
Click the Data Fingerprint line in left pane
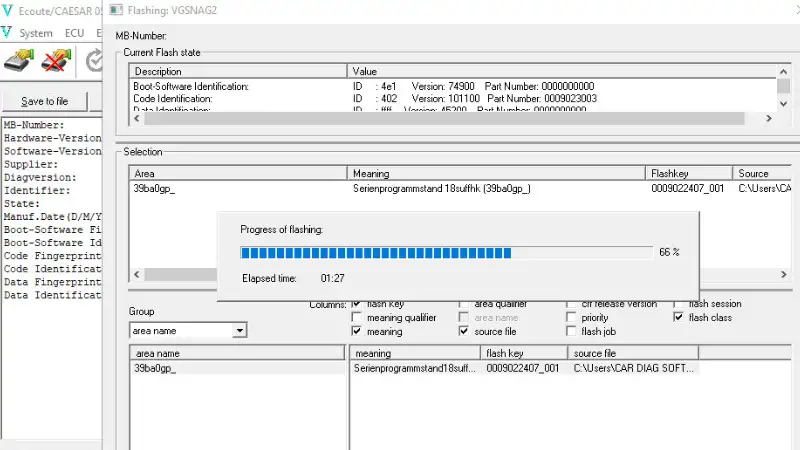[53, 282]
